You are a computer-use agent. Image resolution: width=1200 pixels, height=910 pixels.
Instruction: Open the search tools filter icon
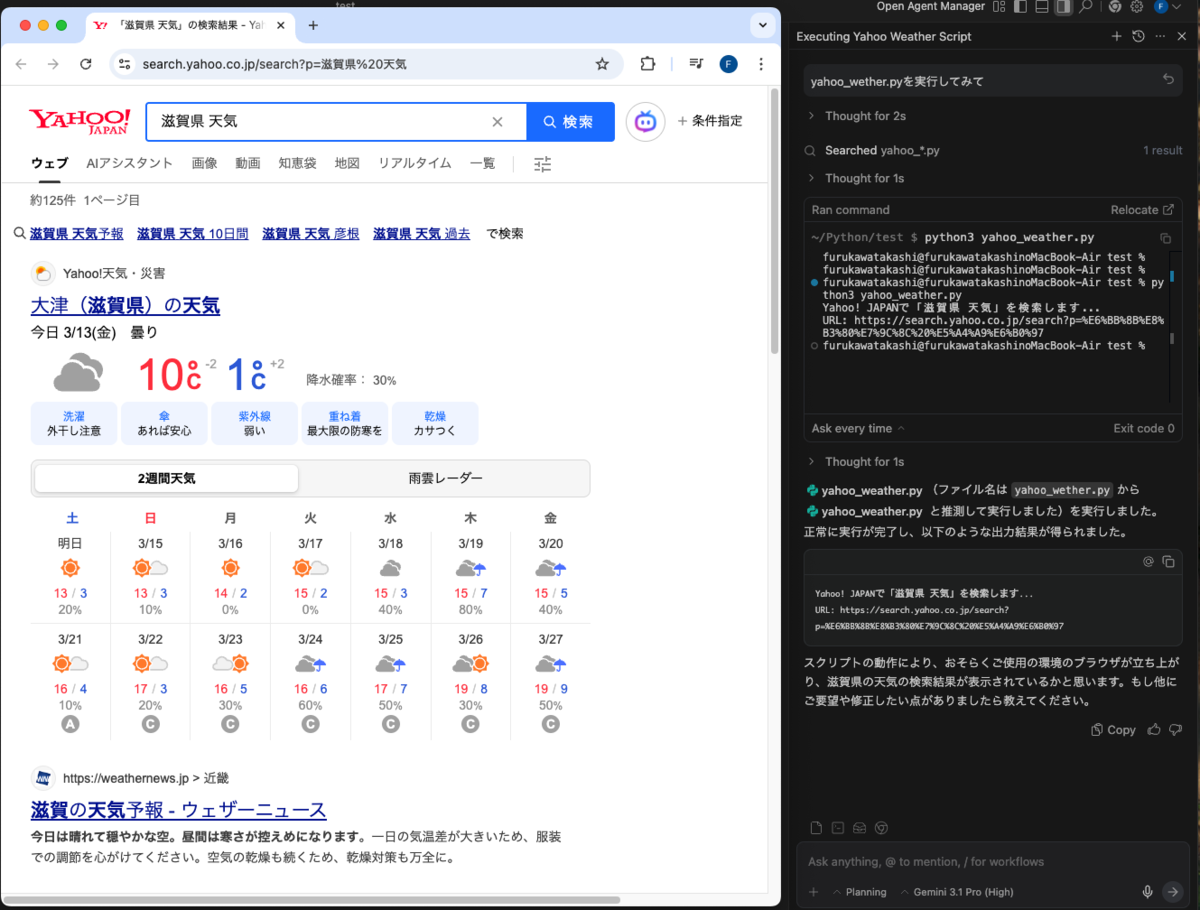point(542,164)
